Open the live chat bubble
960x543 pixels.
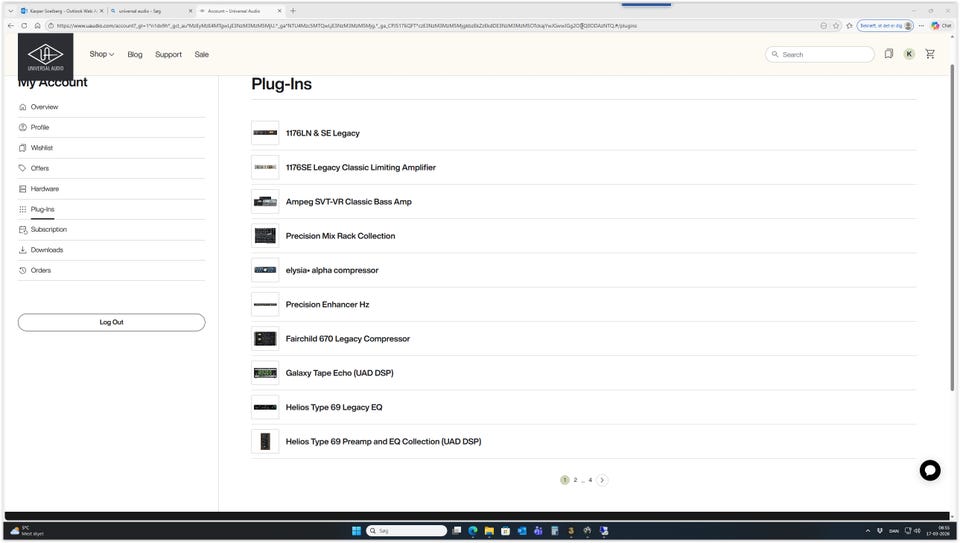[929, 470]
